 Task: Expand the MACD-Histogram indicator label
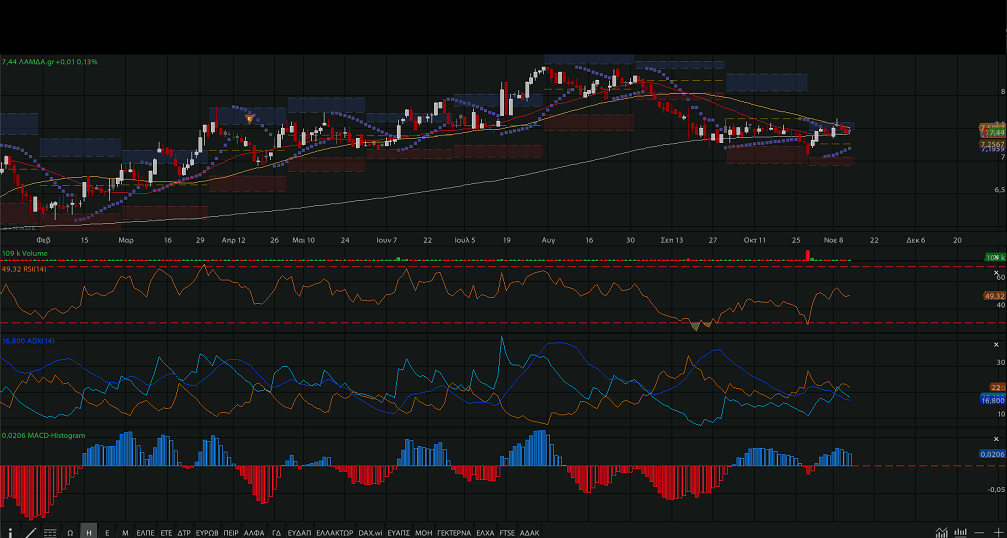[43, 435]
